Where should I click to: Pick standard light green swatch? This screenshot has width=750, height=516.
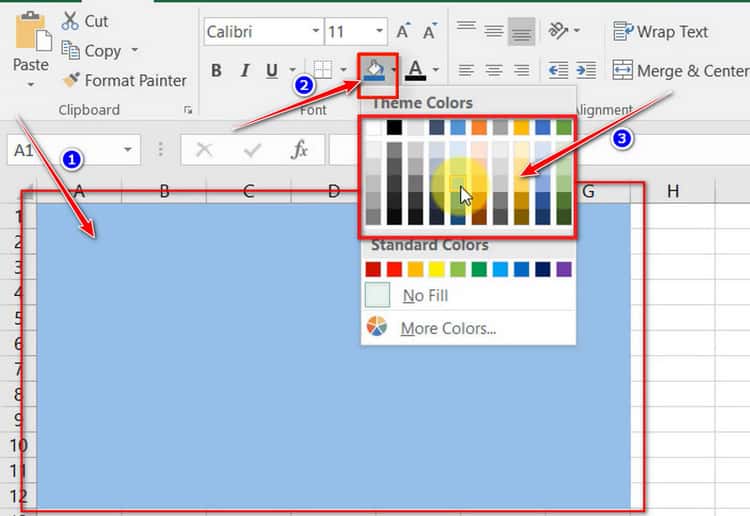tap(458, 269)
